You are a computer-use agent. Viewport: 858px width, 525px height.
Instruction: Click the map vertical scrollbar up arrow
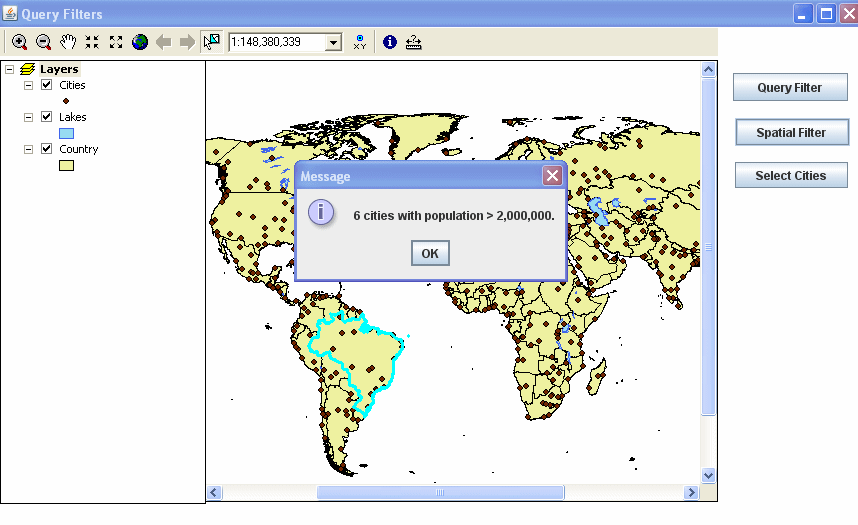(x=709, y=70)
